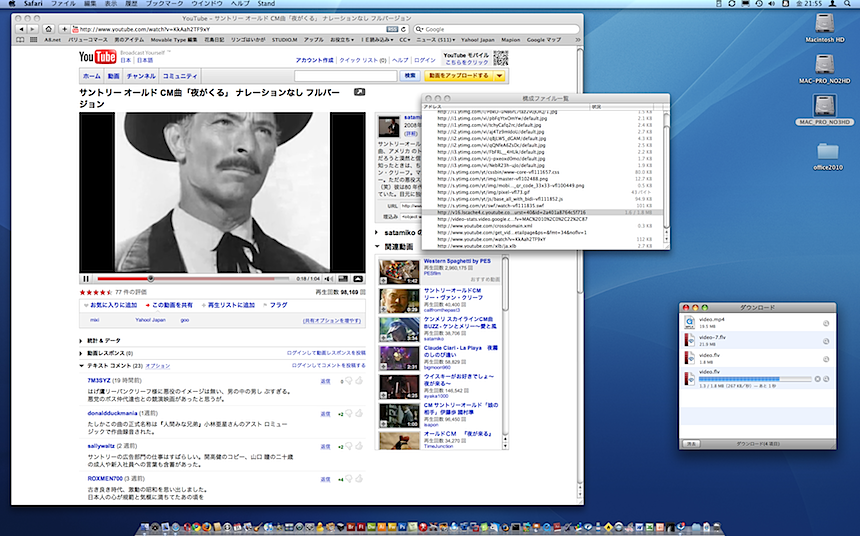Expand the 動画レスポンス section

tap(82, 353)
